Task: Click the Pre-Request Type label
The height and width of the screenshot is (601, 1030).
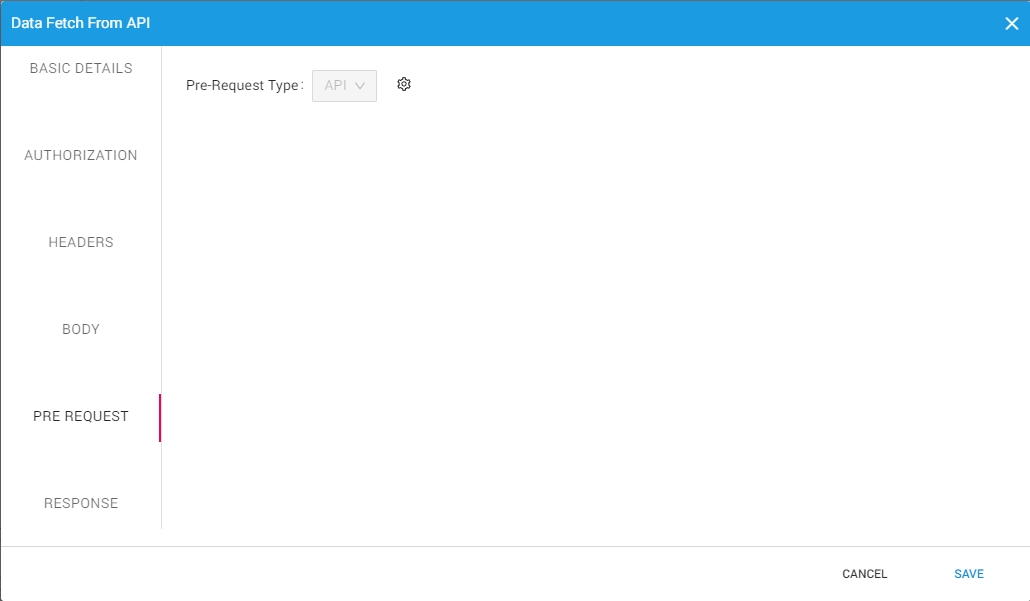Action: point(243,86)
